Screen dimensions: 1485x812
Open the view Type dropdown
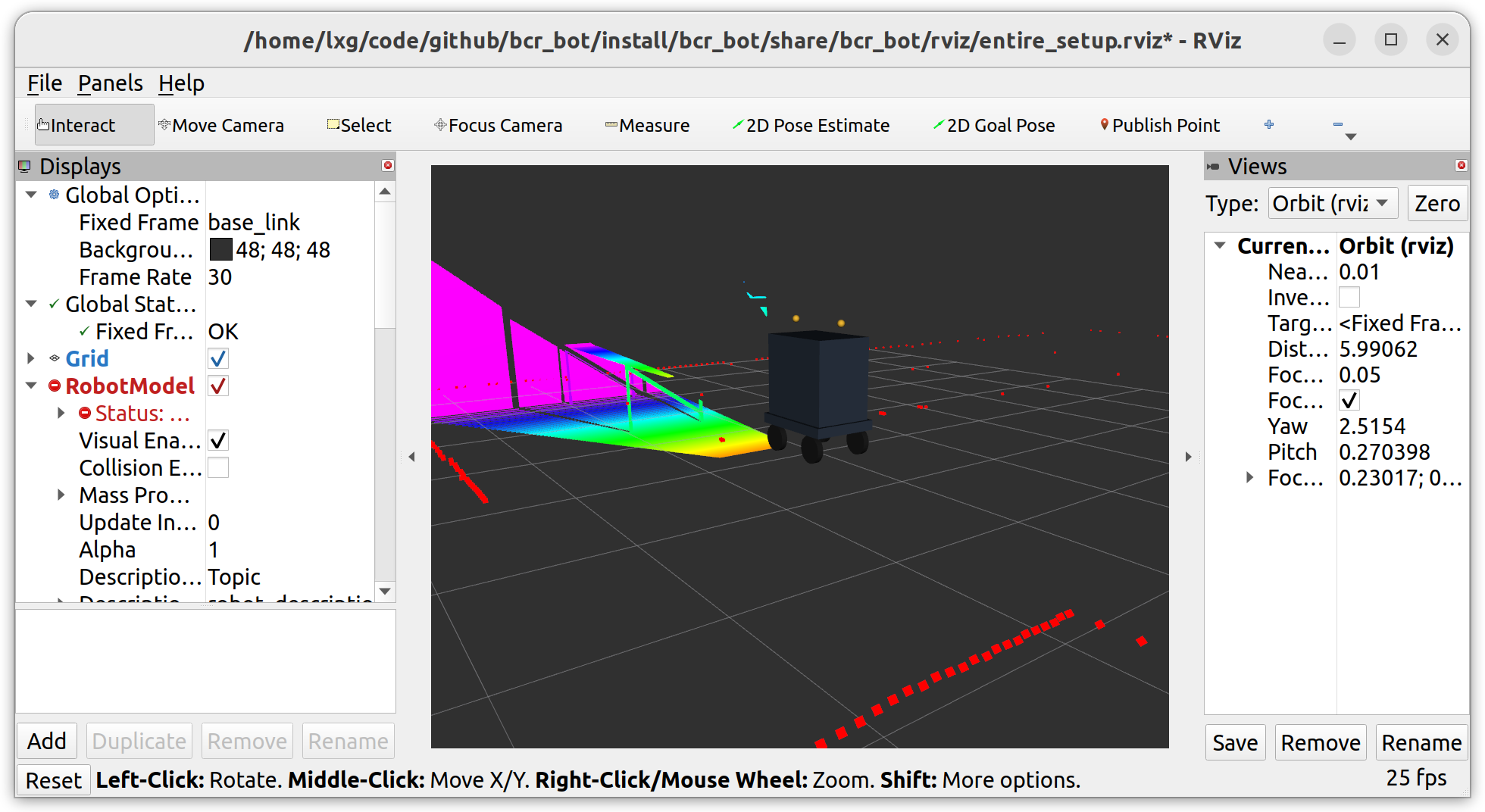[1333, 203]
